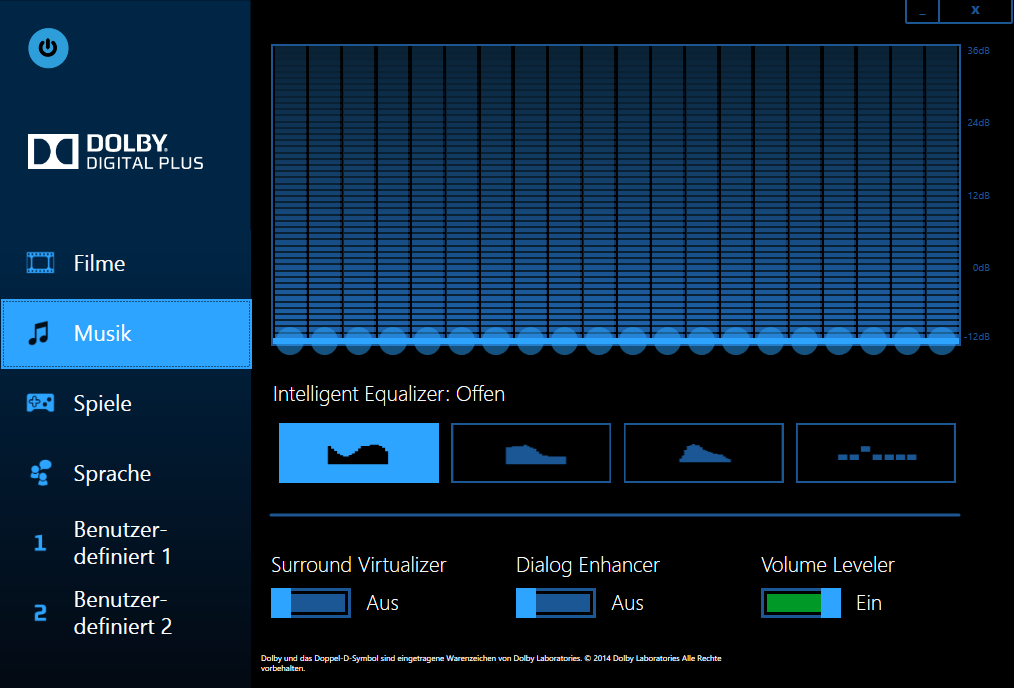Turn off the Volume Leveler switch
Image resolution: width=1014 pixels, height=688 pixels.
pos(801,603)
